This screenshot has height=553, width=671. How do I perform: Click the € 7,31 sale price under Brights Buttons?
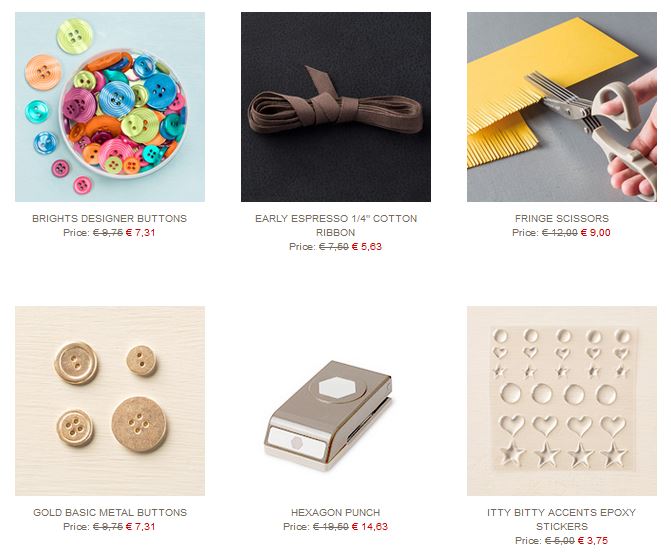coord(140,232)
